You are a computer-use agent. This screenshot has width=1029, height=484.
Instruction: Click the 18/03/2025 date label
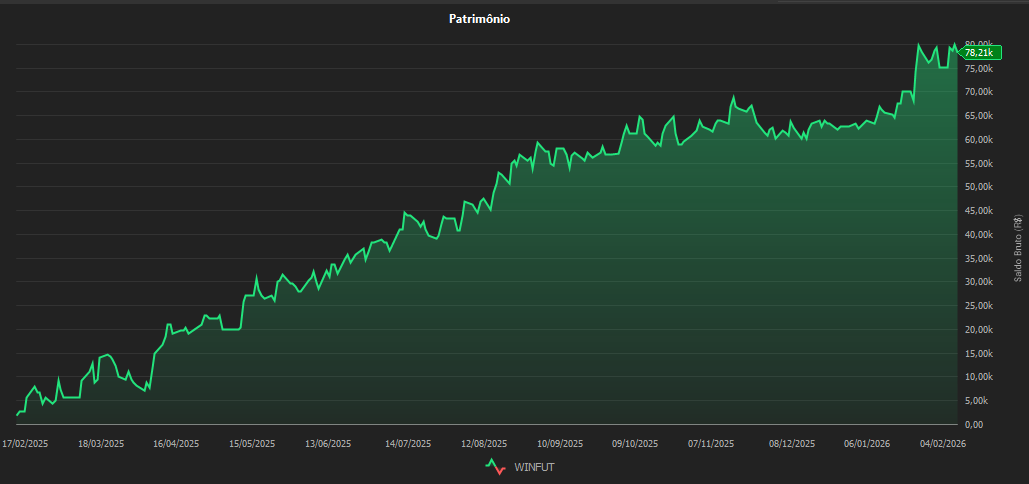pyautogui.click(x=100, y=443)
